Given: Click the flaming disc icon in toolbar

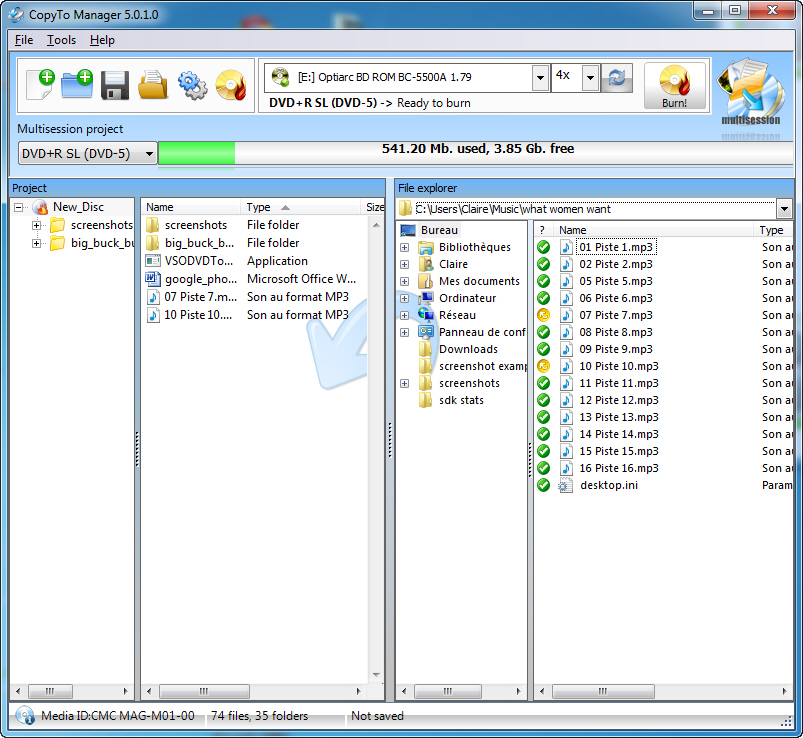Looking at the screenshot, I should point(230,85).
